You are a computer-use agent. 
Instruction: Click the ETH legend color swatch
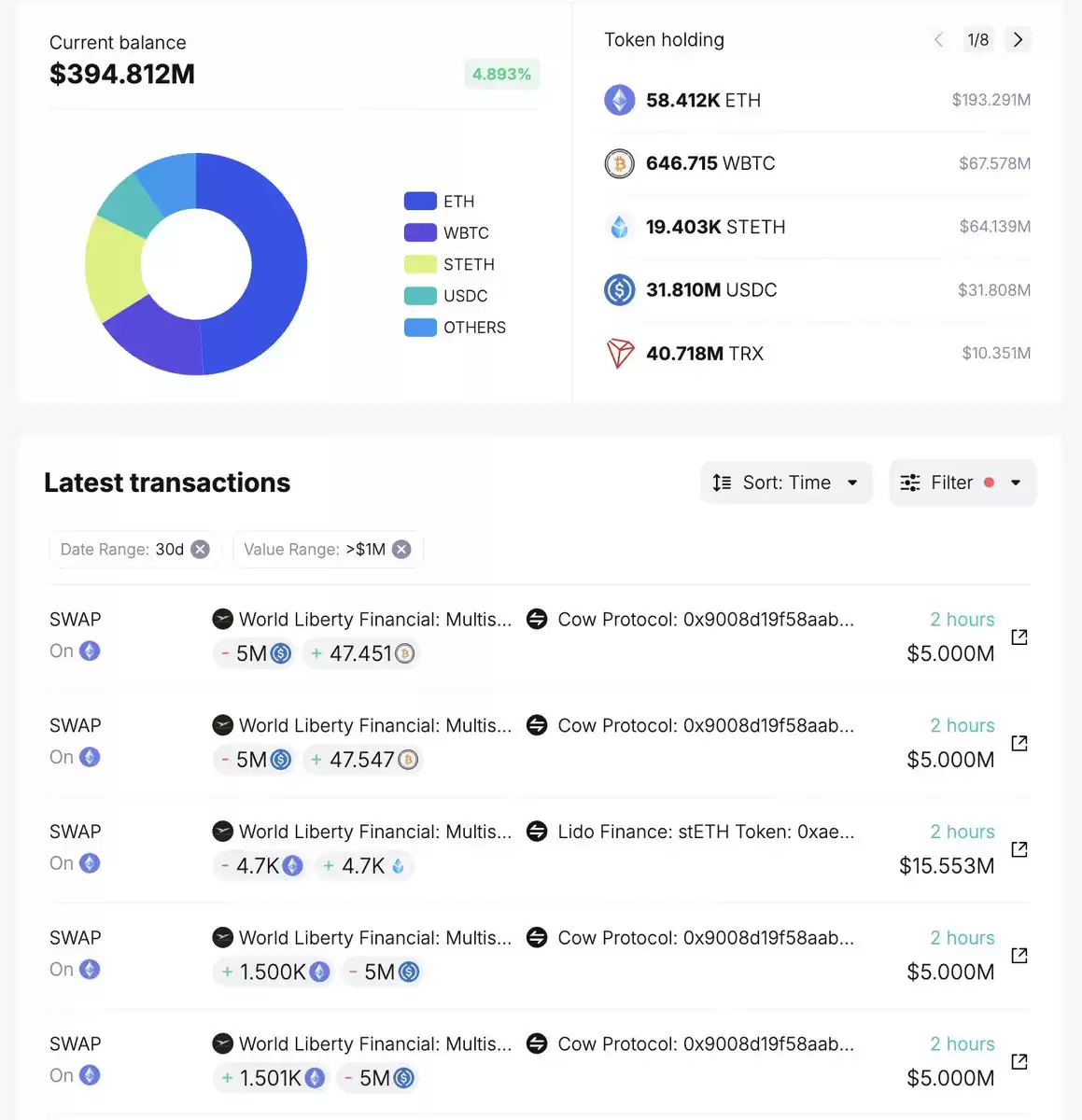click(x=420, y=201)
